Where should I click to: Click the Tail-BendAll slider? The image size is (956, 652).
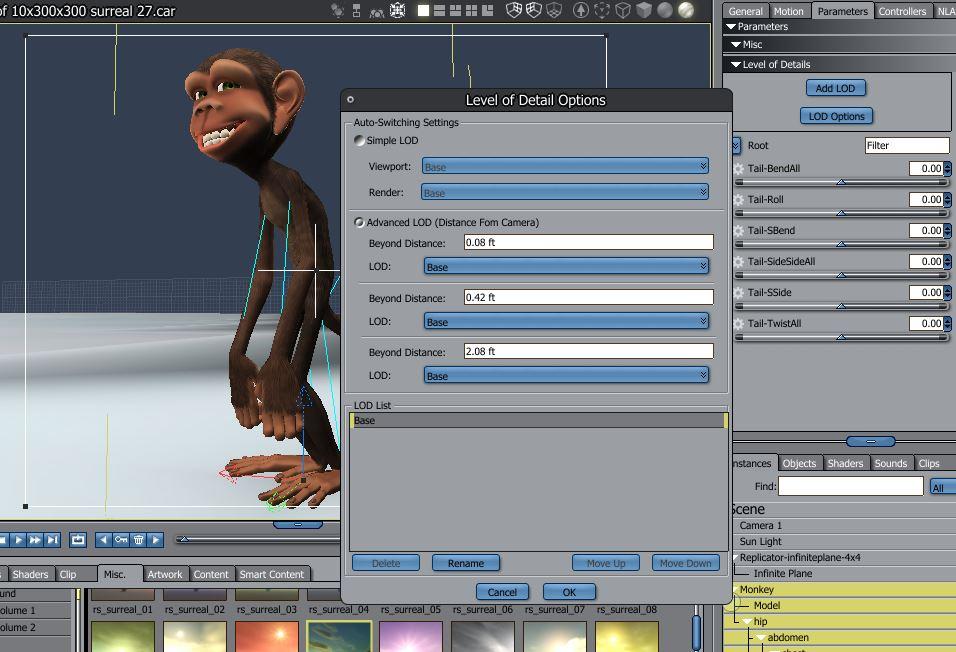pyautogui.click(x=842, y=182)
